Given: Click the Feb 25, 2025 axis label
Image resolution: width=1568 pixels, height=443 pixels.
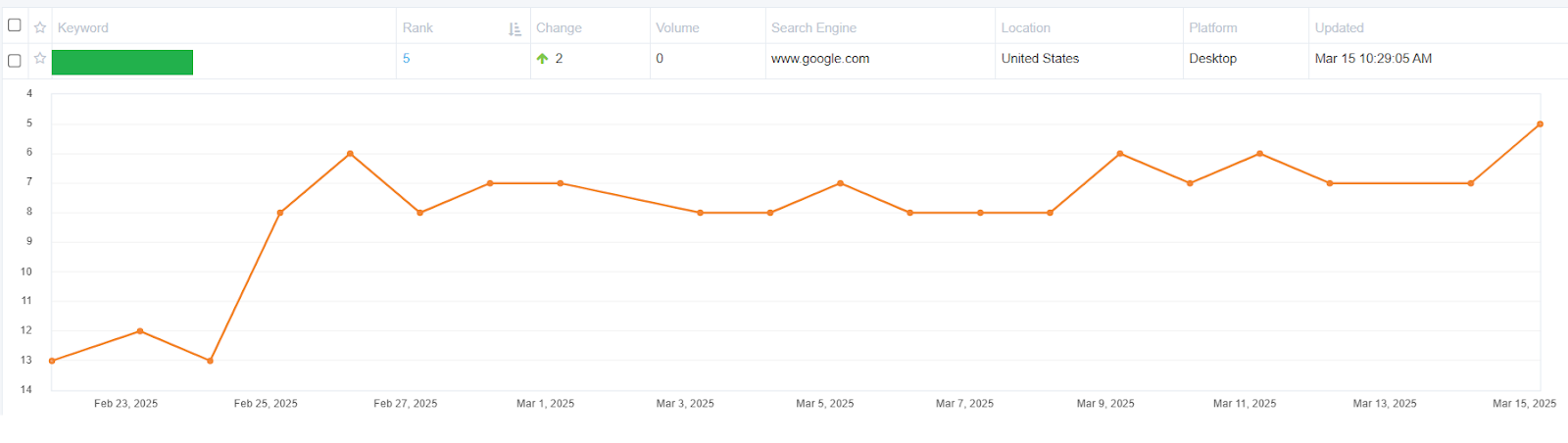Looking at the screenshot, I should pos(266,404).
